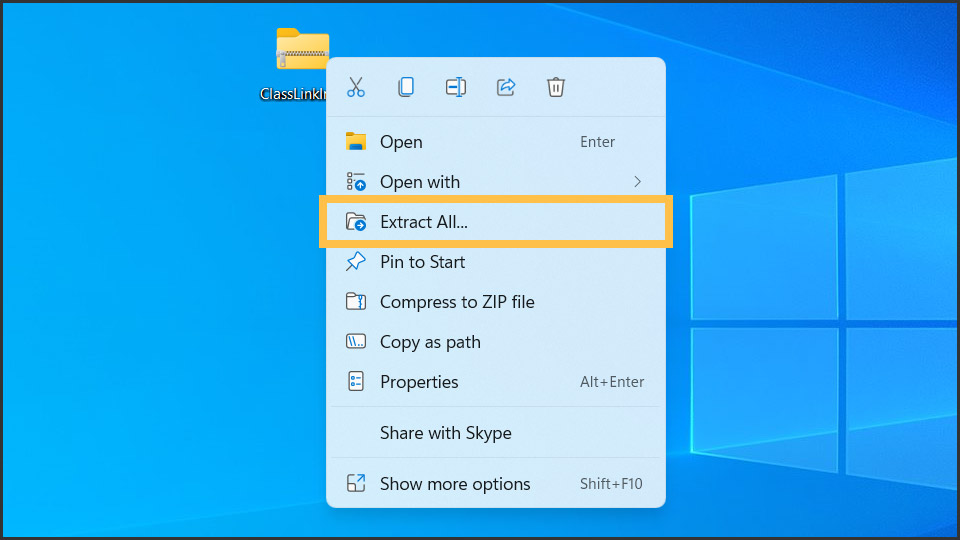Choose Open from the context menu
The width and height of the screenshot is (960, 540).
[496, 141]
